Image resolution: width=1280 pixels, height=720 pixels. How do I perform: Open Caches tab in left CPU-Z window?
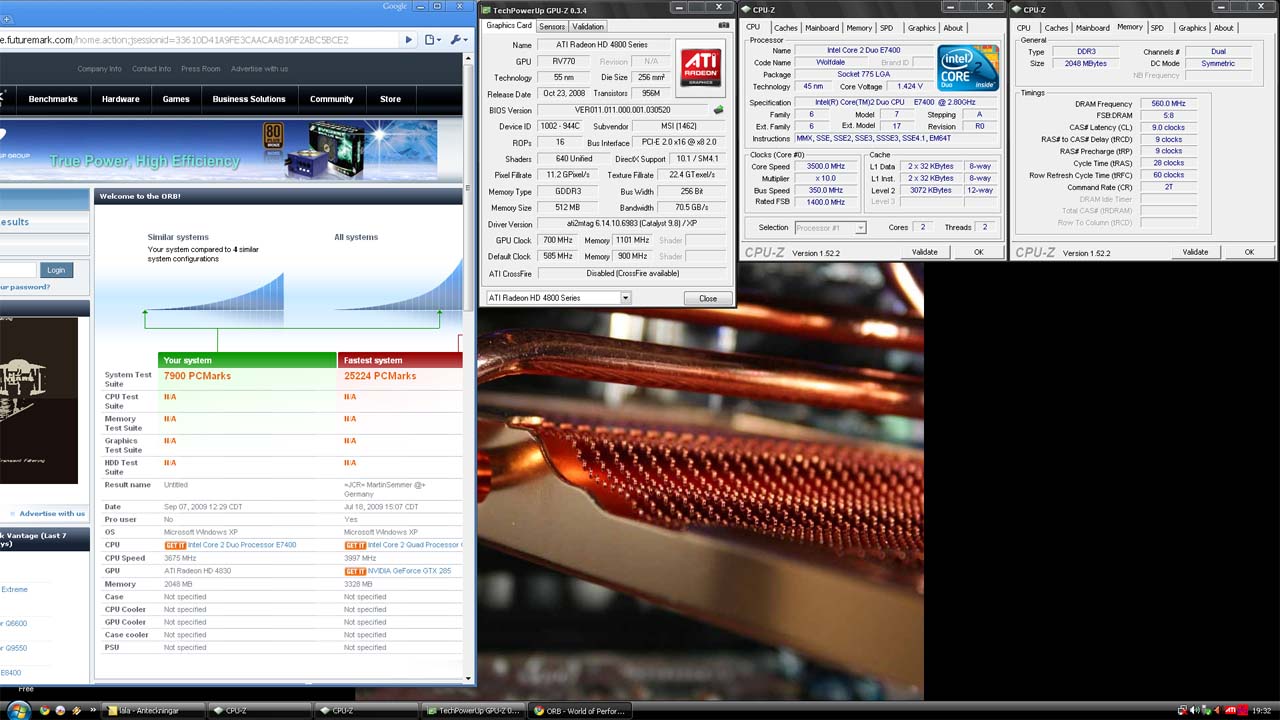(x=786, y=28)
